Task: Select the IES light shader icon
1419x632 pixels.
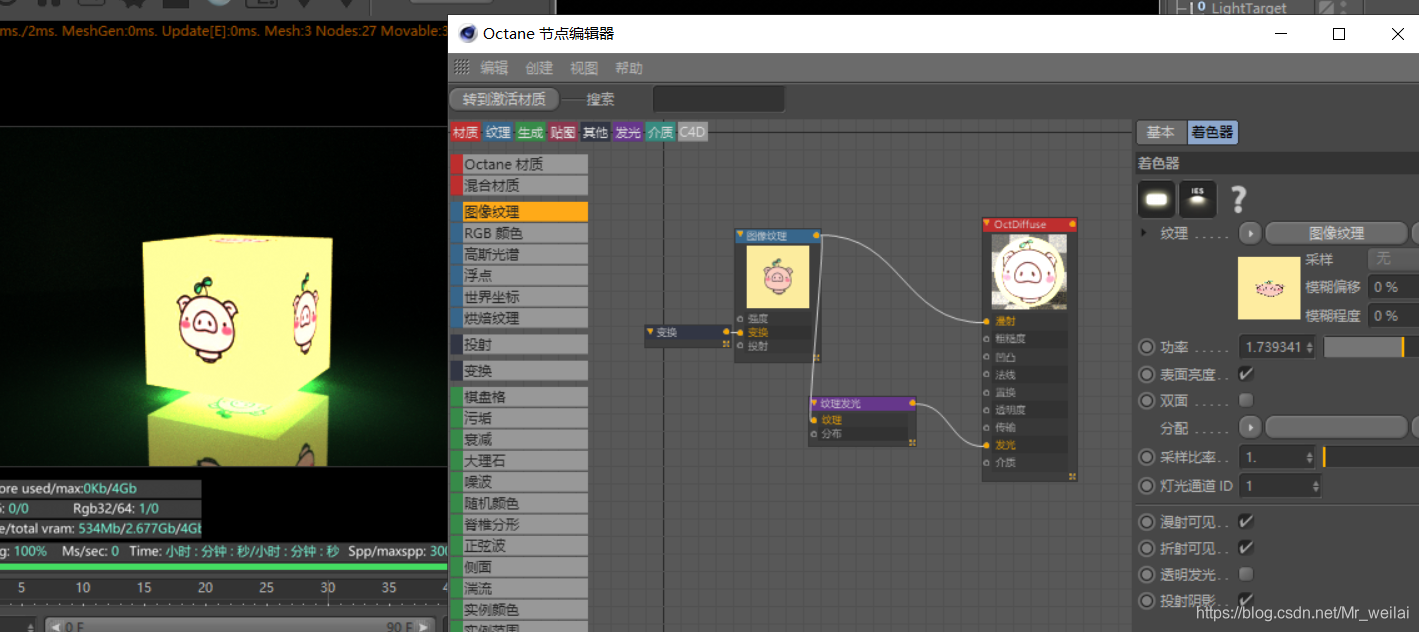Action: [1198, 199]
